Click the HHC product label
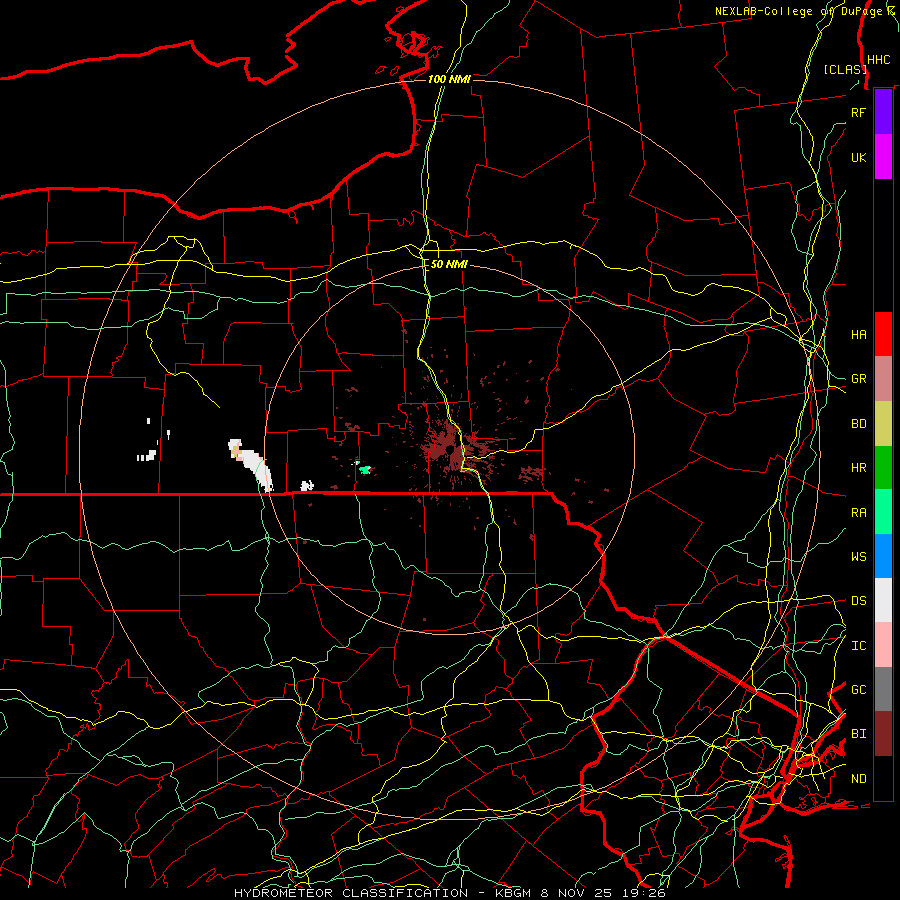This screenshot has height=900, width=900. pyautogui.click(x=878, y=60)
